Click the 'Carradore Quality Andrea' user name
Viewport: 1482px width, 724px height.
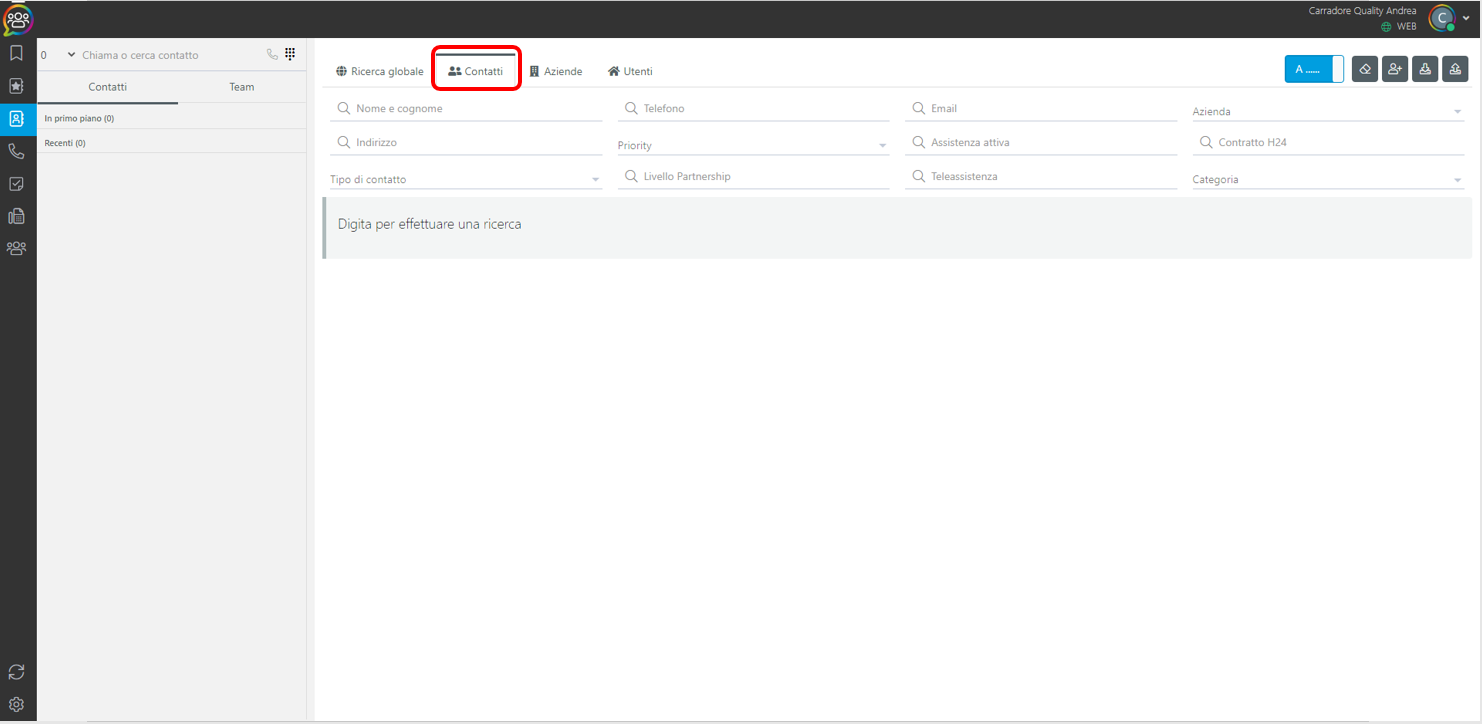(x=1362, y=11)
